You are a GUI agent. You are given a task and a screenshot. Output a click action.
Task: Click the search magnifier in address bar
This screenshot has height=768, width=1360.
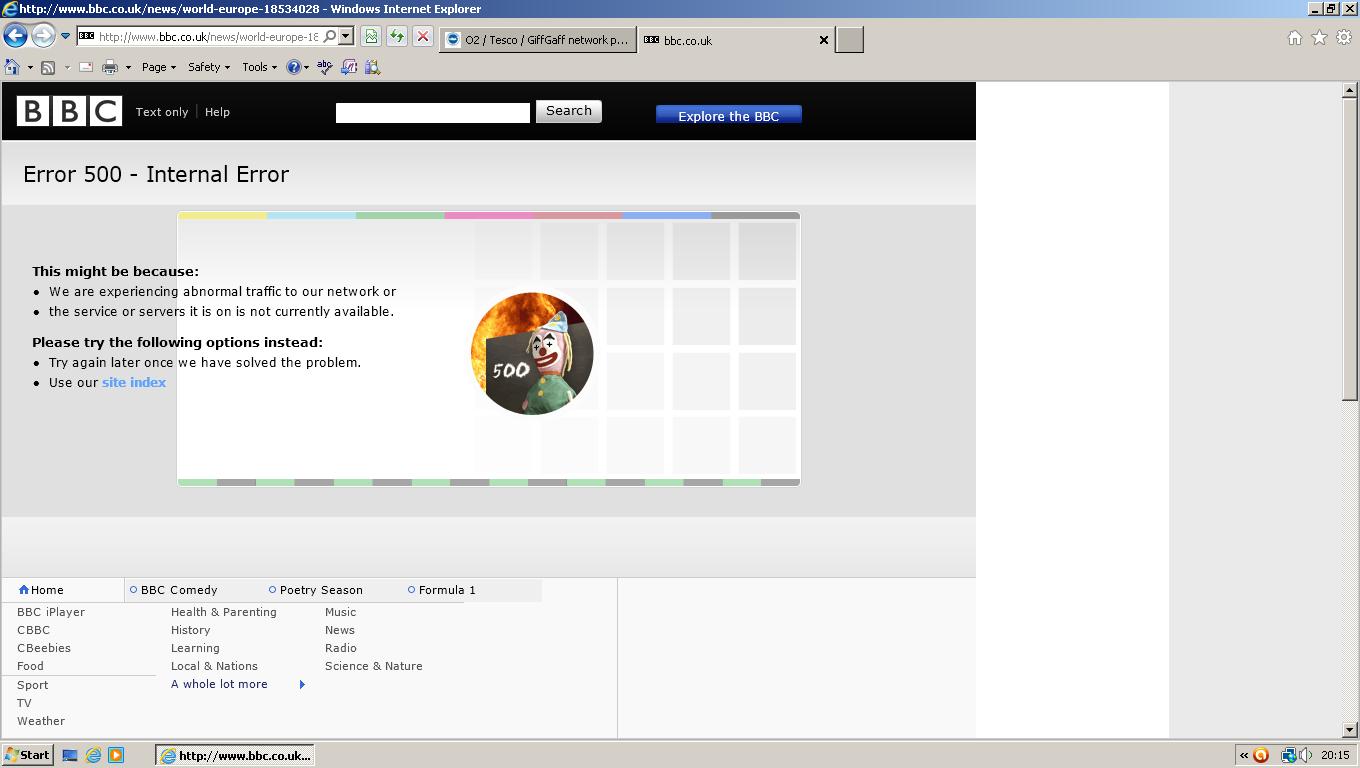329,37
